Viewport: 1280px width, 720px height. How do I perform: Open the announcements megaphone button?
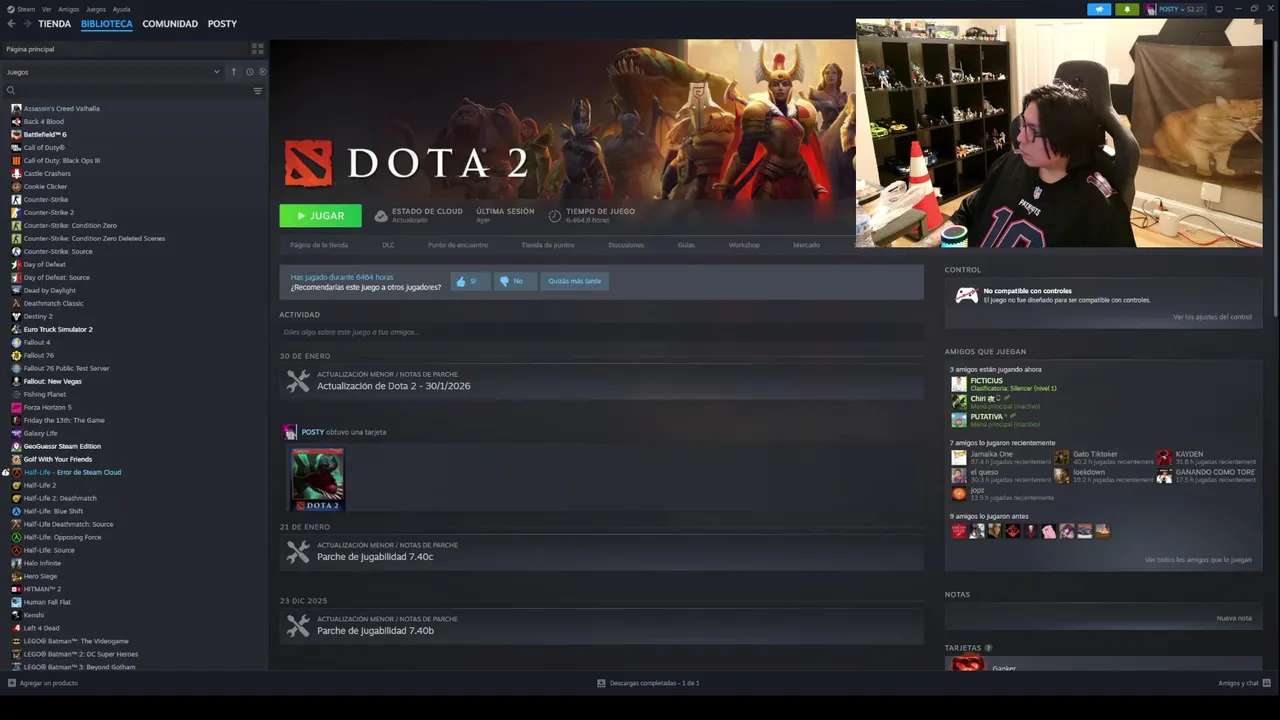pyautogui.click(x=1099, y=9)
